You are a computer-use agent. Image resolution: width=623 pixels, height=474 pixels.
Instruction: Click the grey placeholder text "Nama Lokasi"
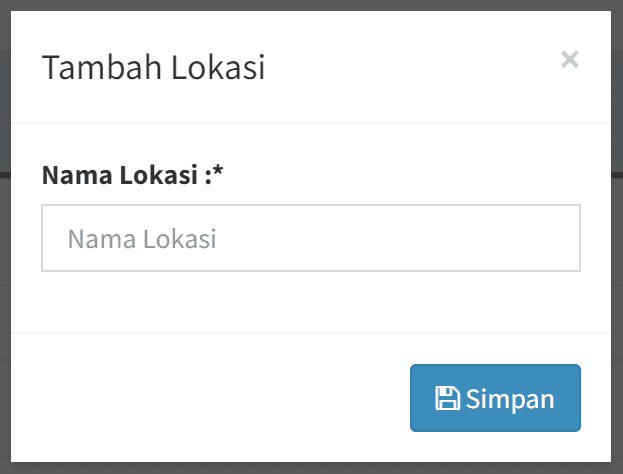pyautogui.click(x=142, y=239)
